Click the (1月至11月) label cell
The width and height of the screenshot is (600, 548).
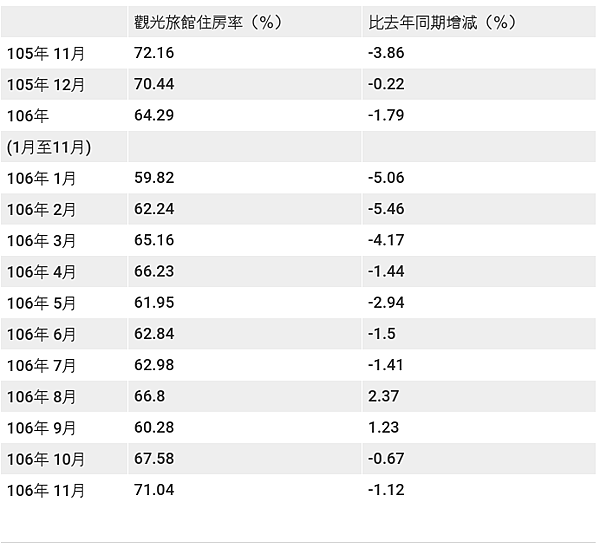49,147
